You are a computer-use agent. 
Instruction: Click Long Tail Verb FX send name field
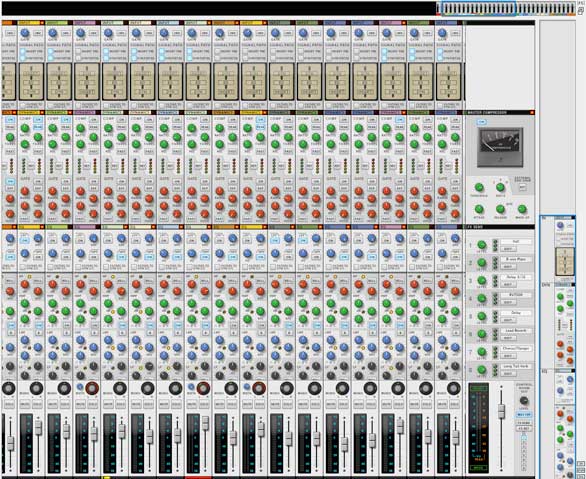[x=516, y=366]
